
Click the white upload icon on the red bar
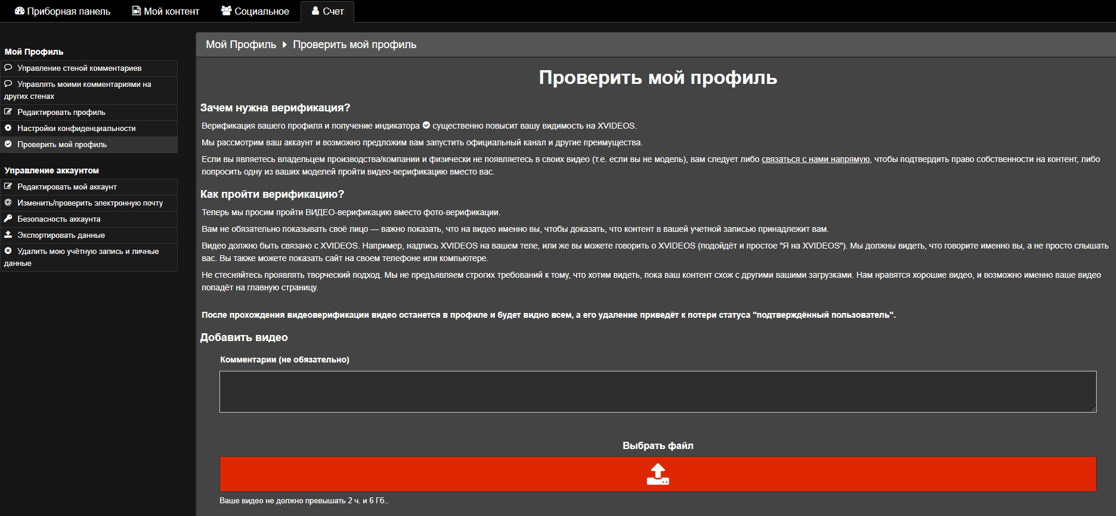click(658, 474)
